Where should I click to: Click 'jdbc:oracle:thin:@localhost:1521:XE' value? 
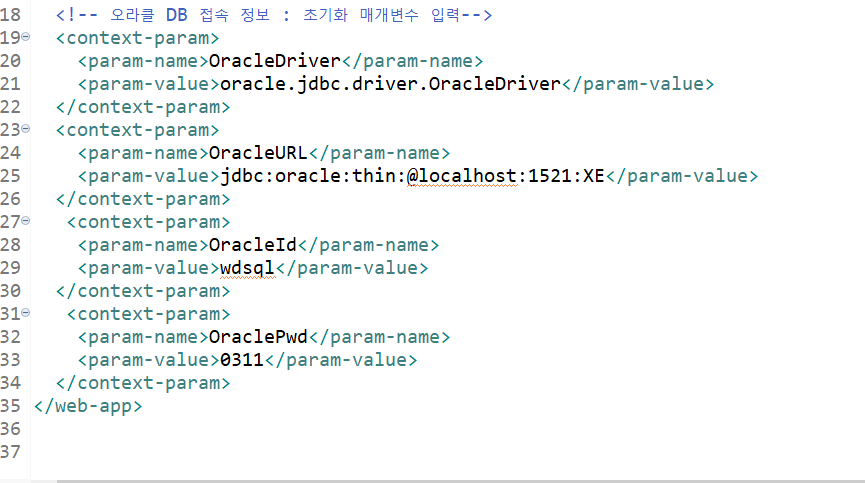tap(412, 176)
